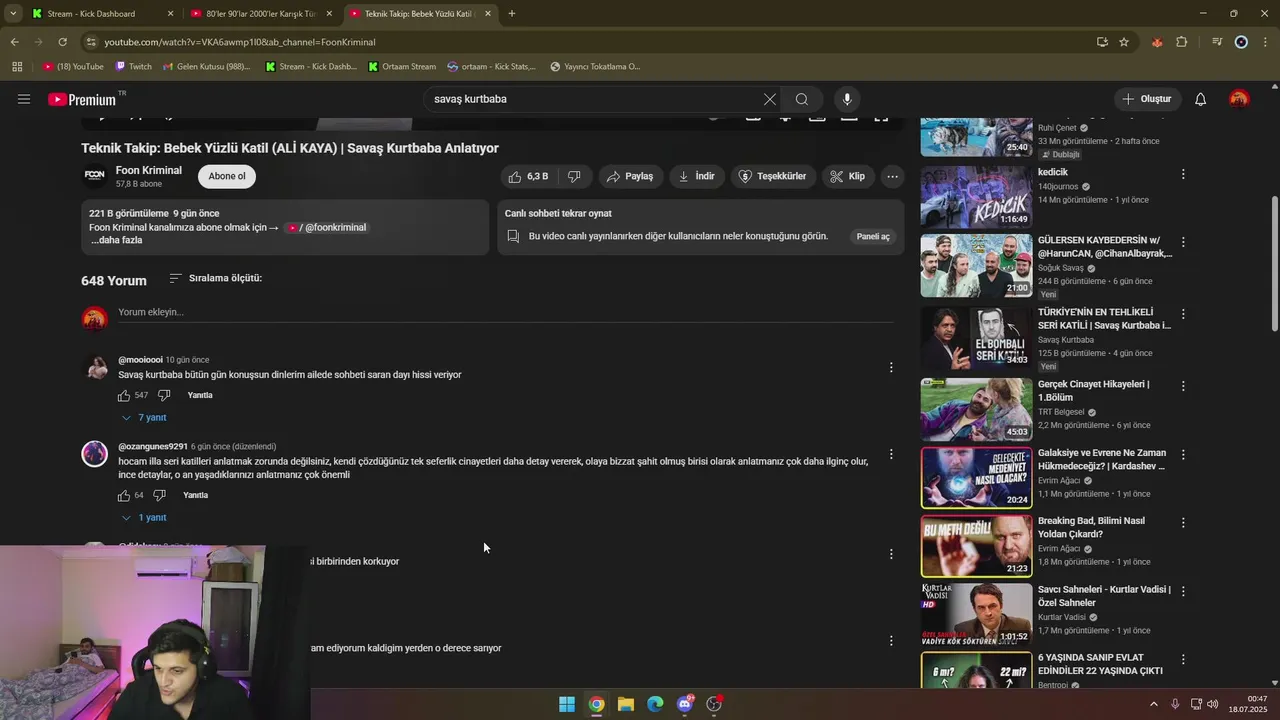Open options menu for @ozangunes9291 comment
1280x720 pixels.
point(891,454)
